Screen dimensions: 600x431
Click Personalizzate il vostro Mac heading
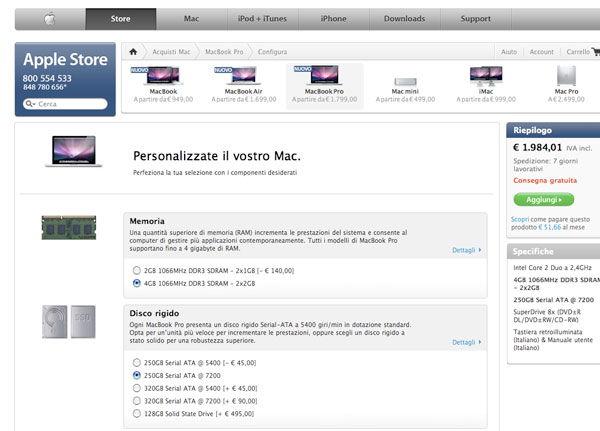[217, 156]
